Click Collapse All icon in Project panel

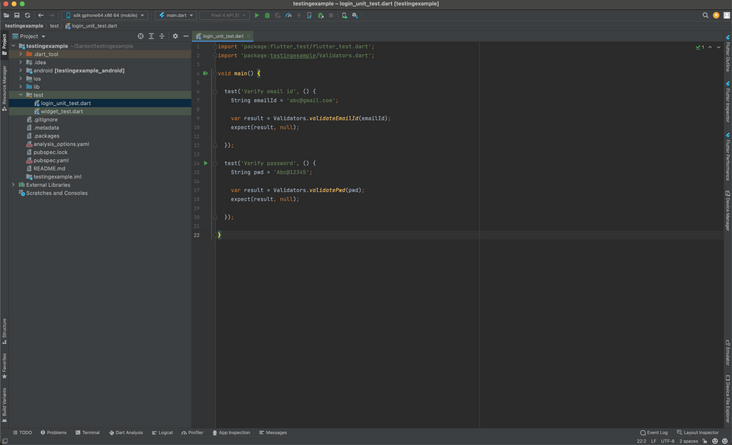(163, 36)
